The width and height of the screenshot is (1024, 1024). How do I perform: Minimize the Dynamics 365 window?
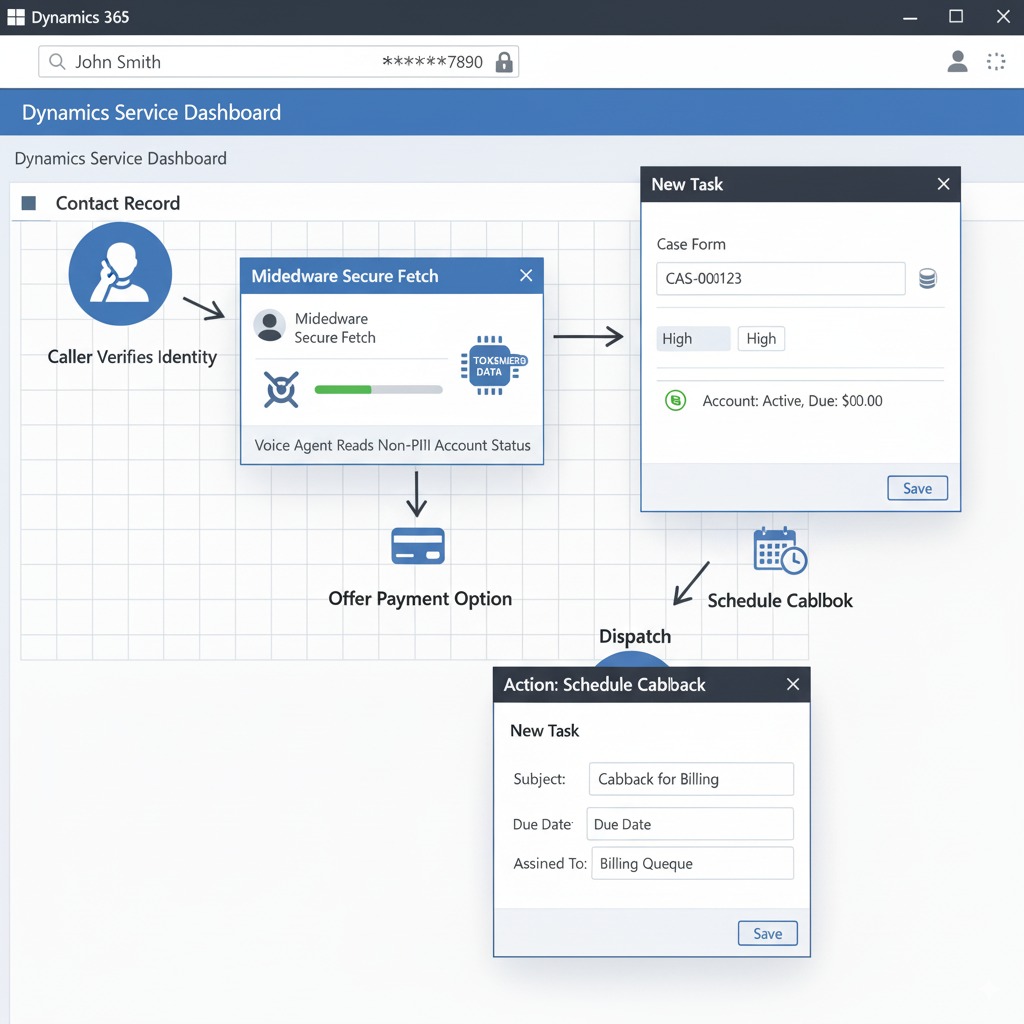[x=910, y=18]
